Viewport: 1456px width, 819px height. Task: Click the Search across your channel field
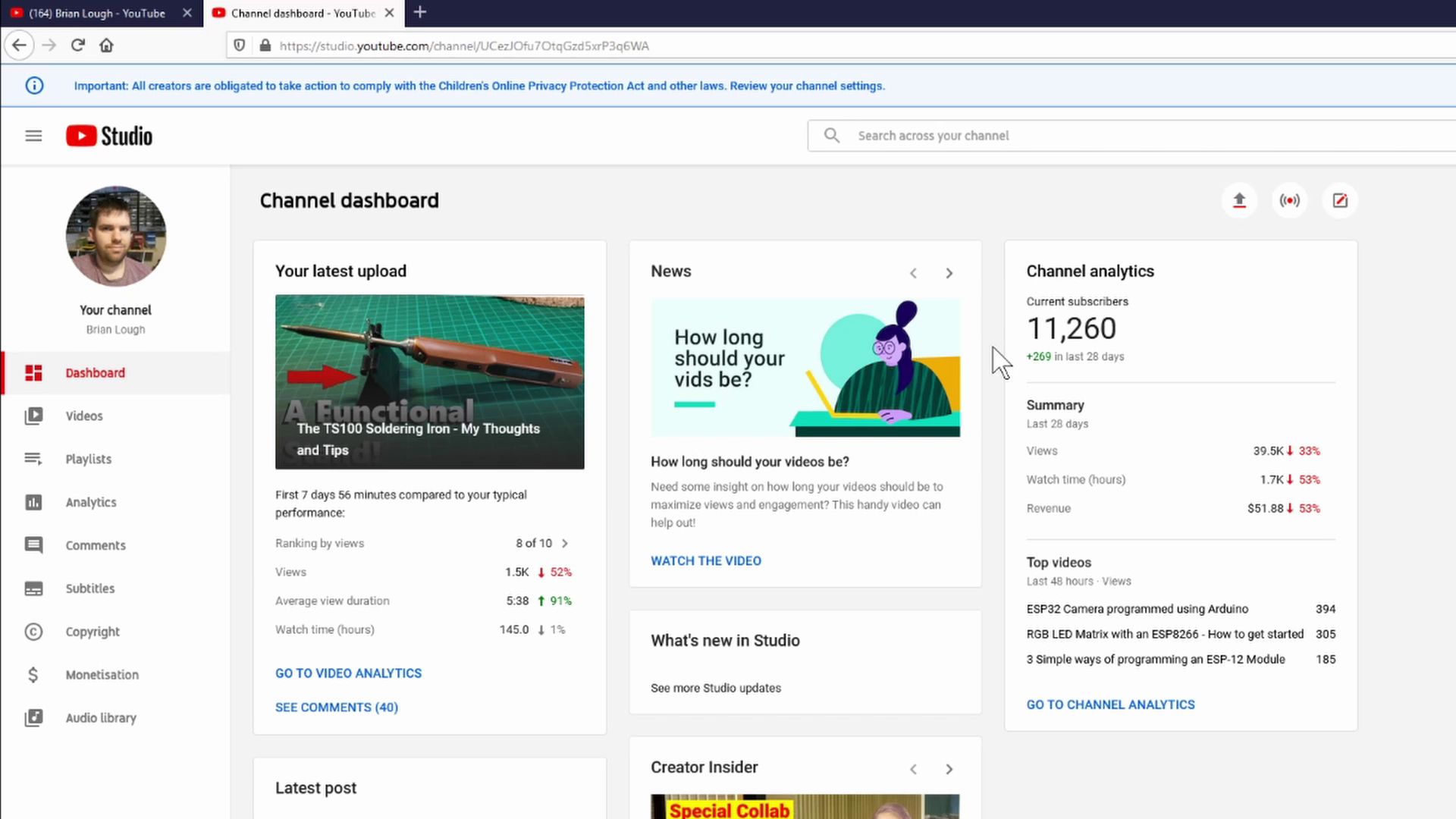1131,136
